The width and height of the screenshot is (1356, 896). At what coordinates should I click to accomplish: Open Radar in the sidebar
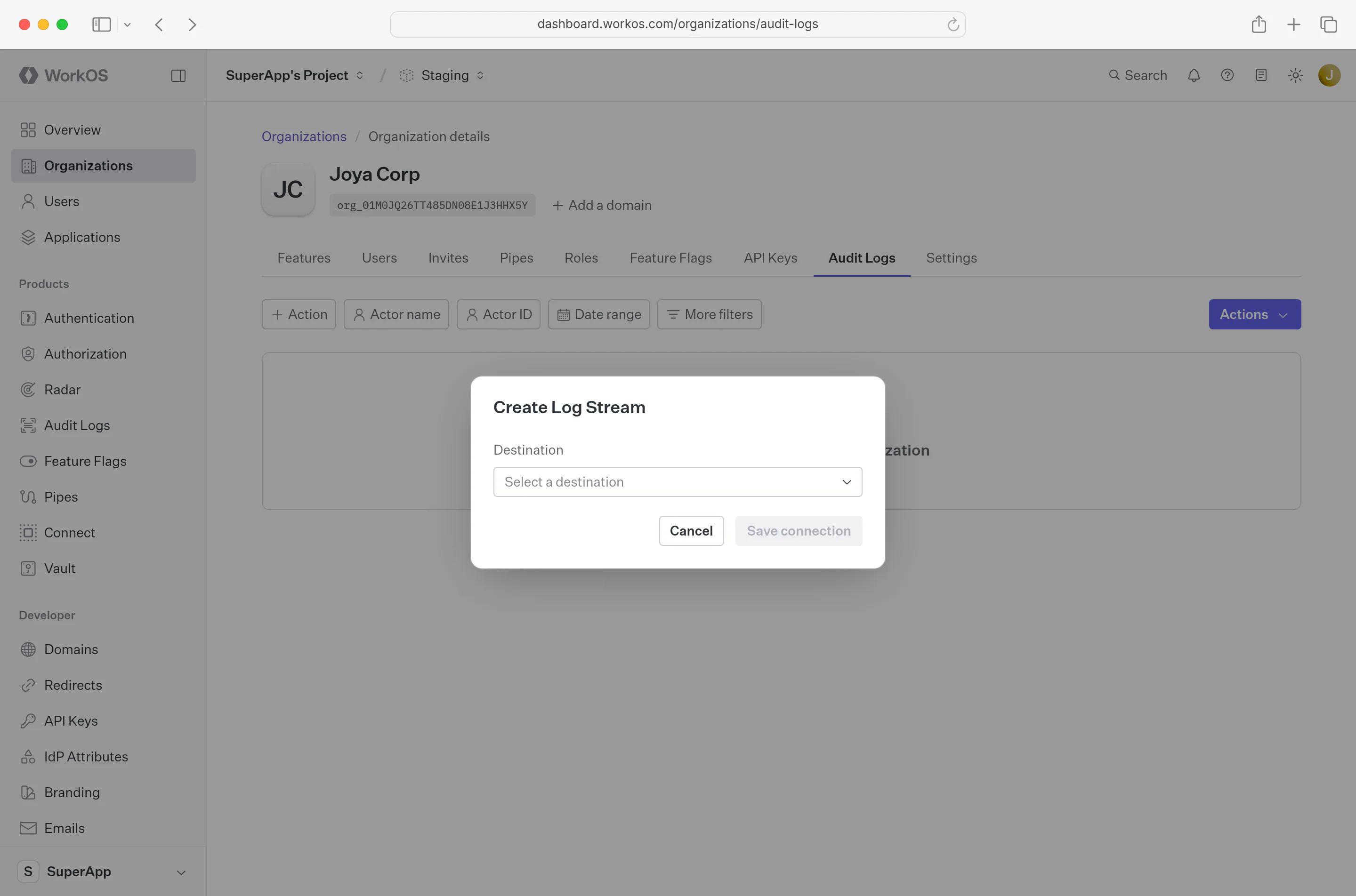coord(104,390)
